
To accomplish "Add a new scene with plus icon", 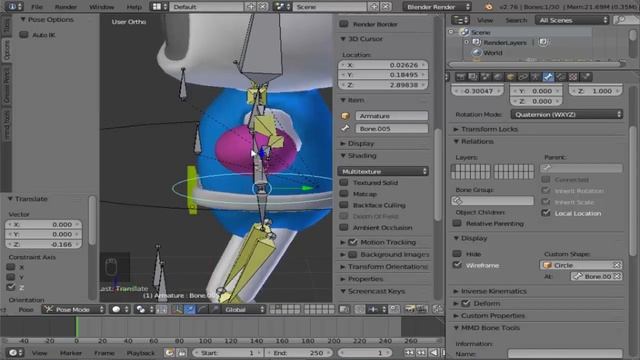I will 374,7.
